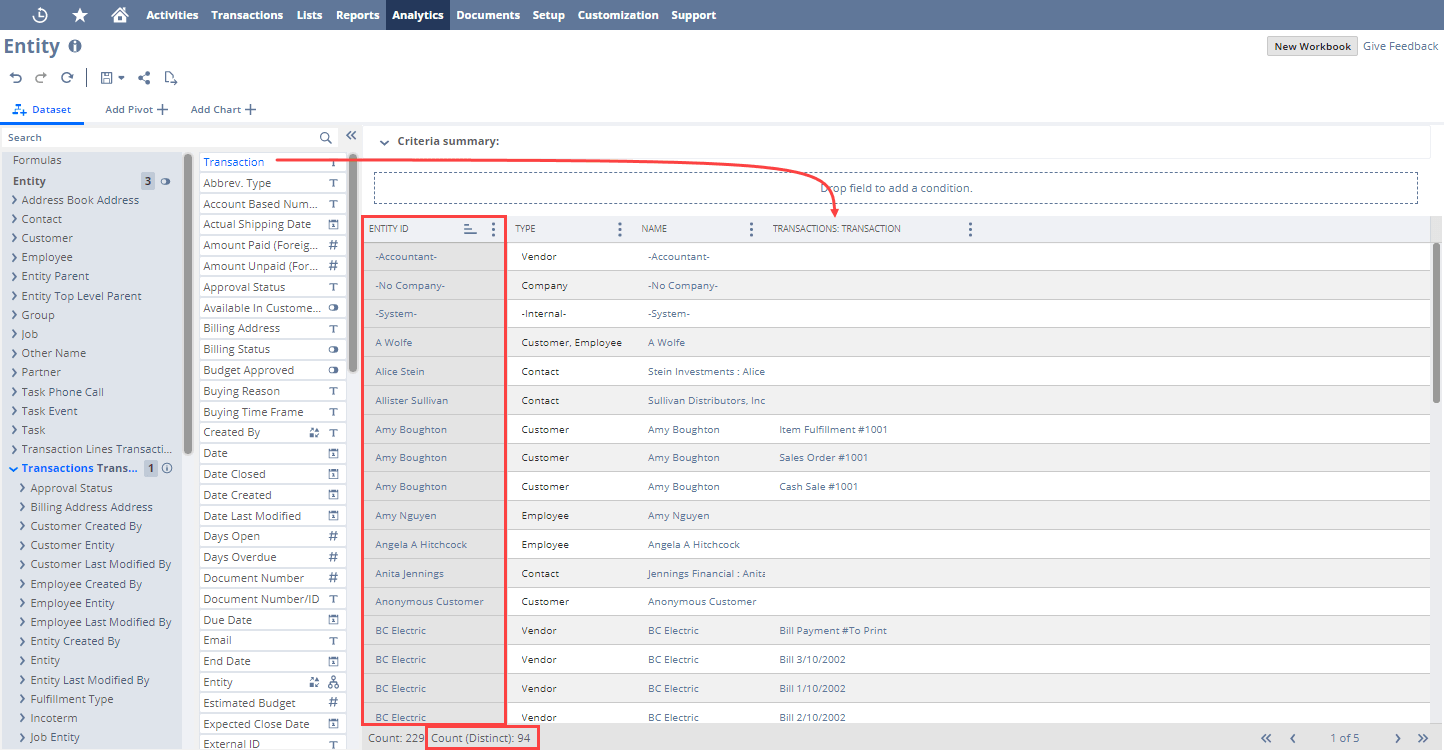Screen dimensions: 1444x750
Task: Open the Amy Nguyen name link
Action: point(678,516)
